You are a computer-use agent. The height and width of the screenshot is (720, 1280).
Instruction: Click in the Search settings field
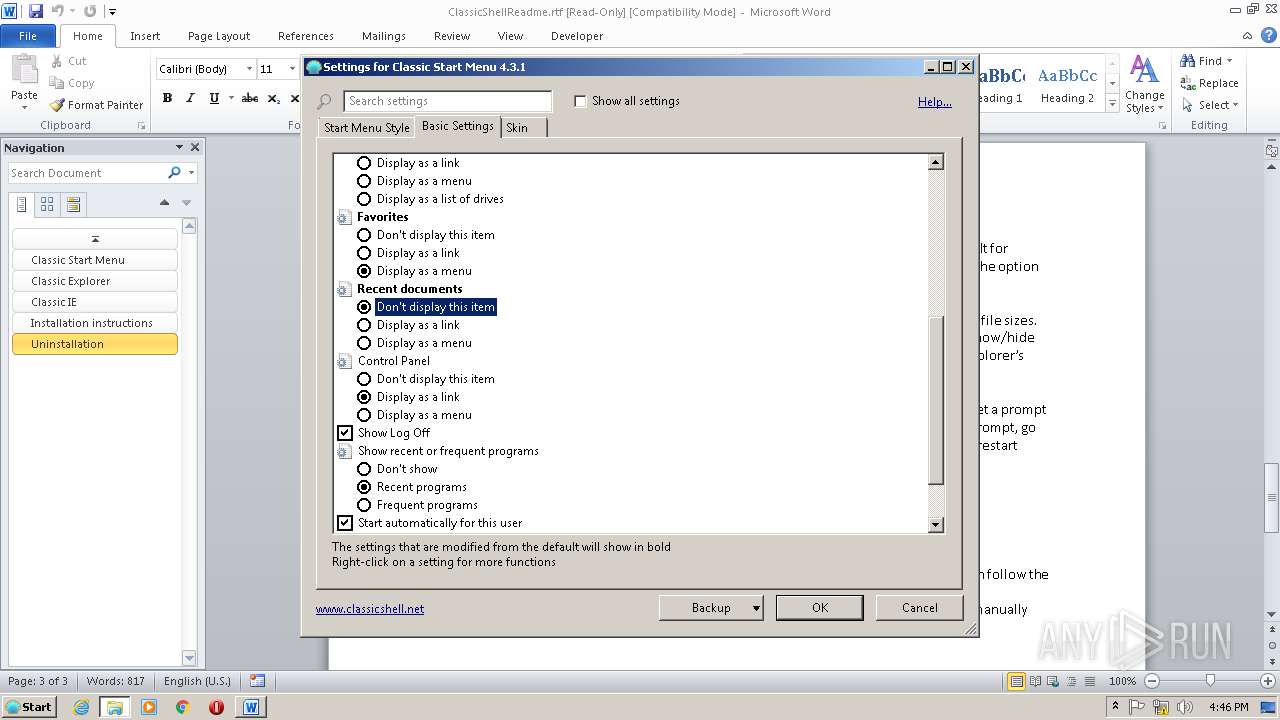[447, 101]
